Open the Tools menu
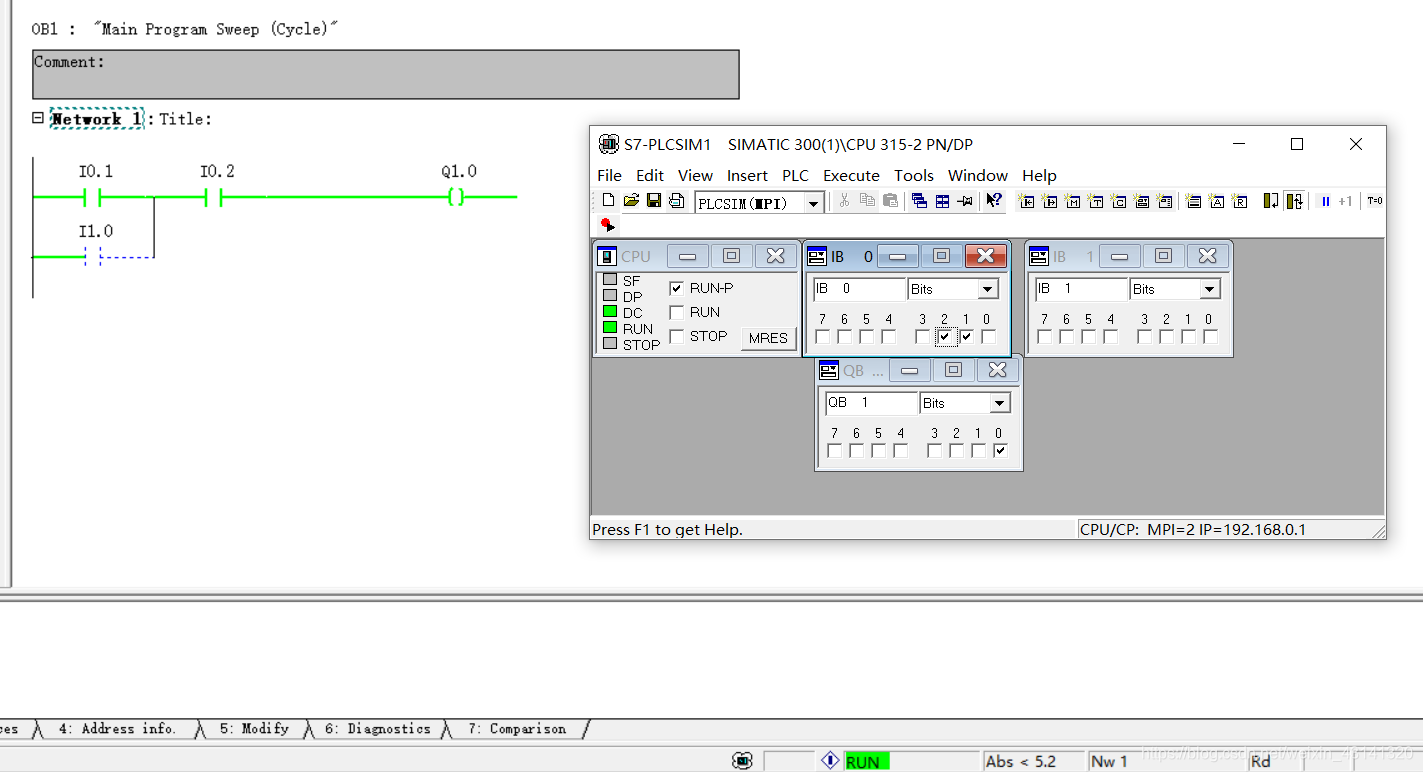The height and width of the screenshot is (772, 1423). coord(914,175)
